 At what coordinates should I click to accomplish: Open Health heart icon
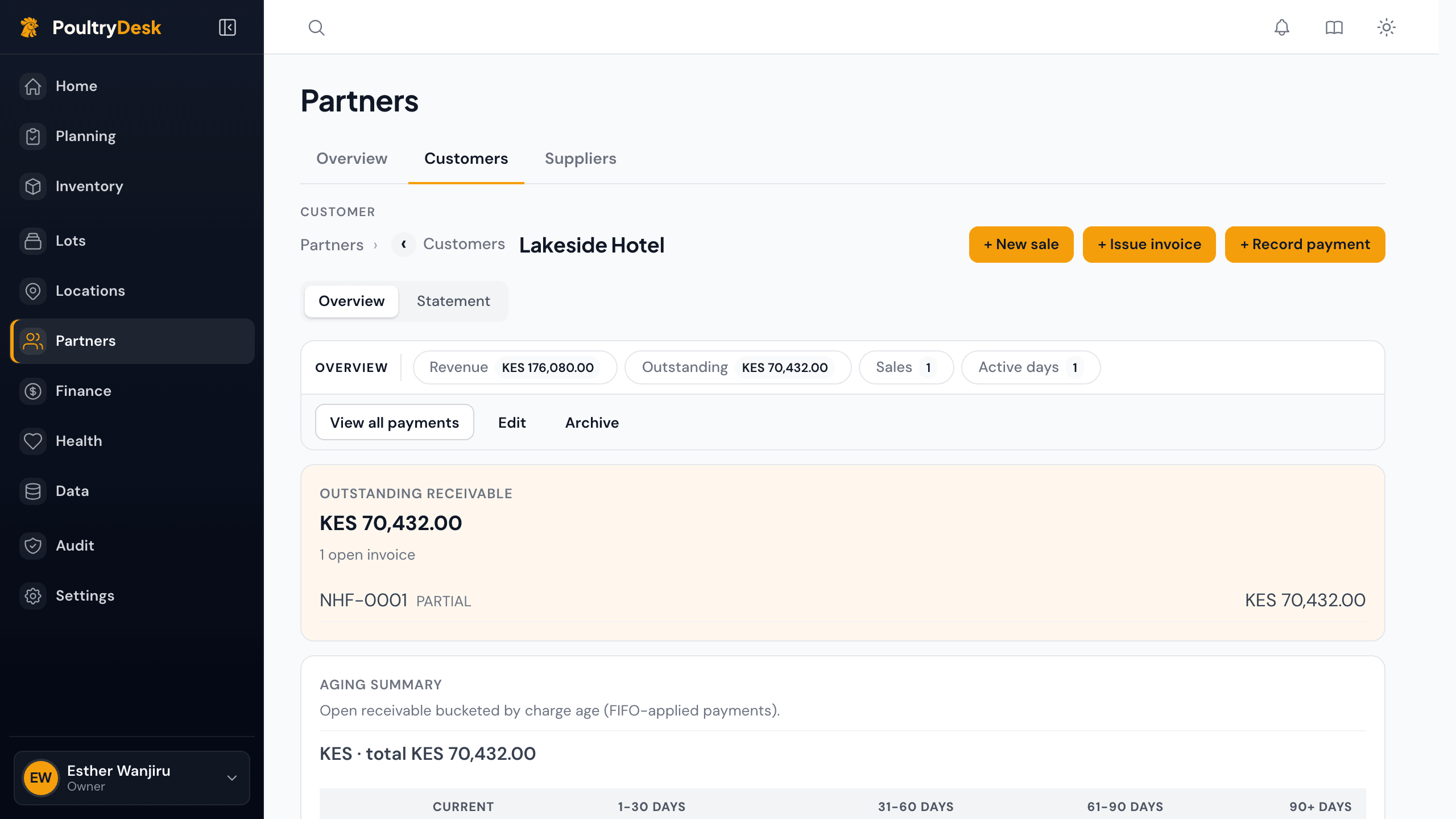pyautogui.click(x=33, y=441)
